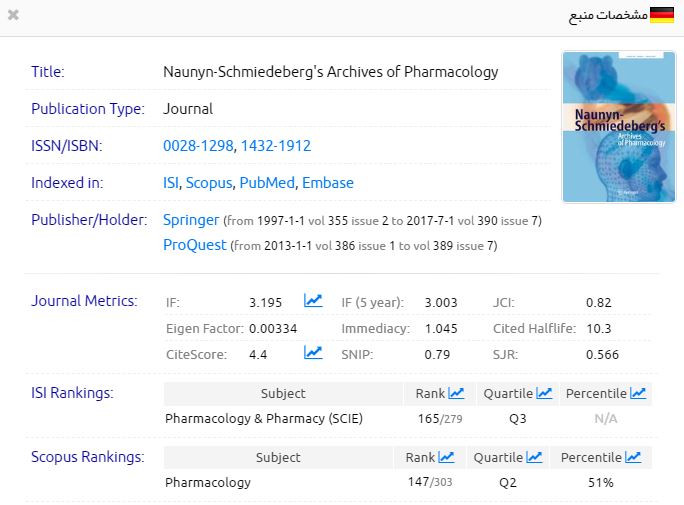Open the IF trend chart icon
The image size is (684, 505).
[x=313, y=300]
